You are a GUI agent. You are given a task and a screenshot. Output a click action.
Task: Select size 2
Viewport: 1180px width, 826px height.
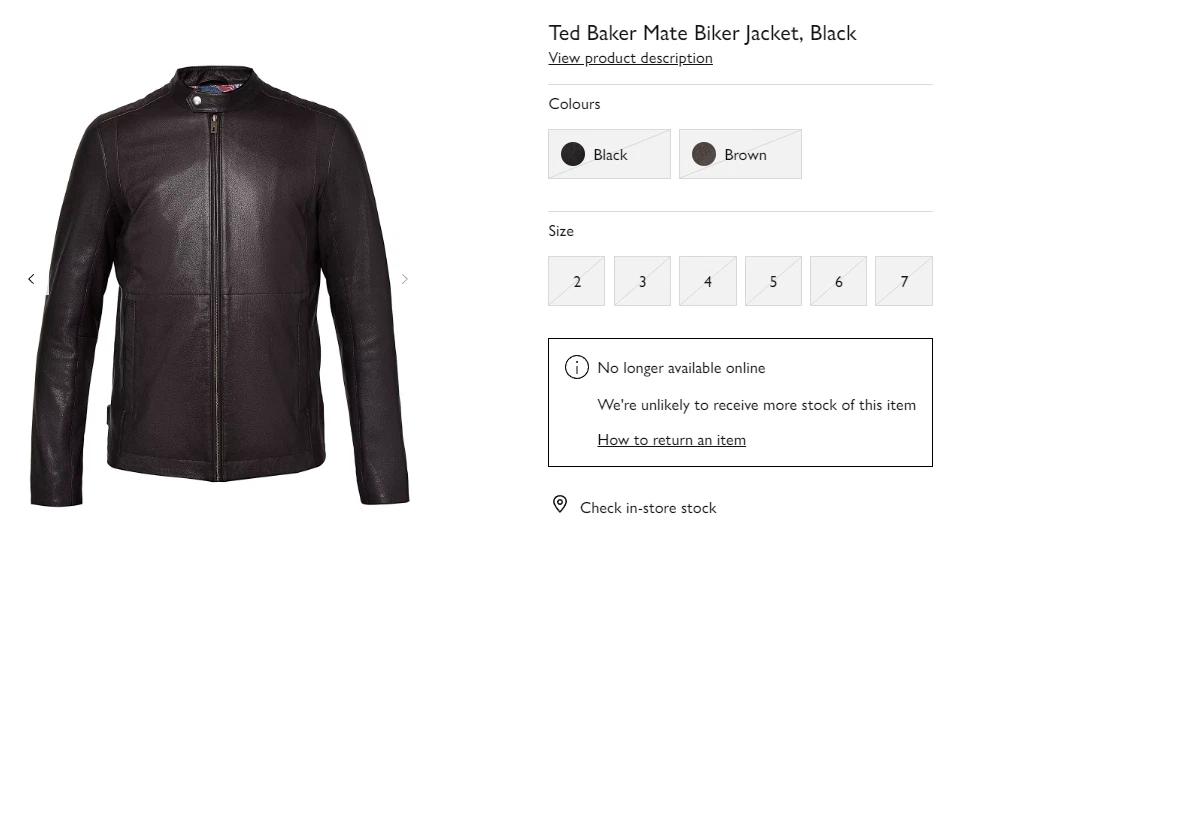point(576,281)
